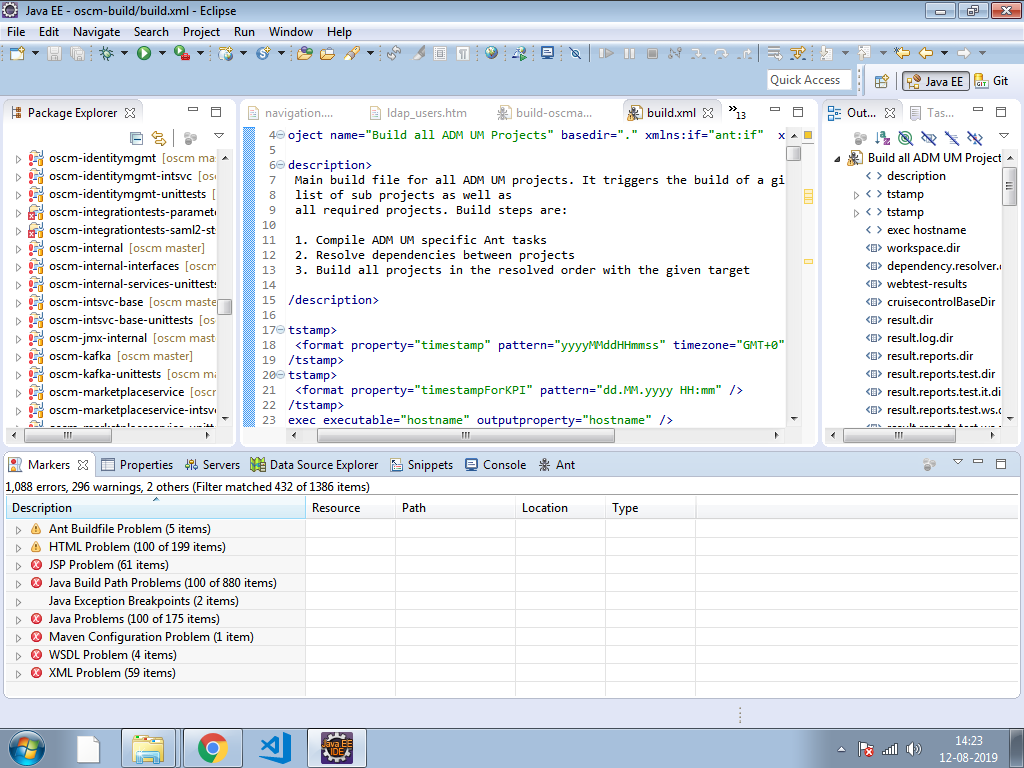Switch to the Servers tab
The width and height of the screenshot is (1024, 768).
point(212,465)
